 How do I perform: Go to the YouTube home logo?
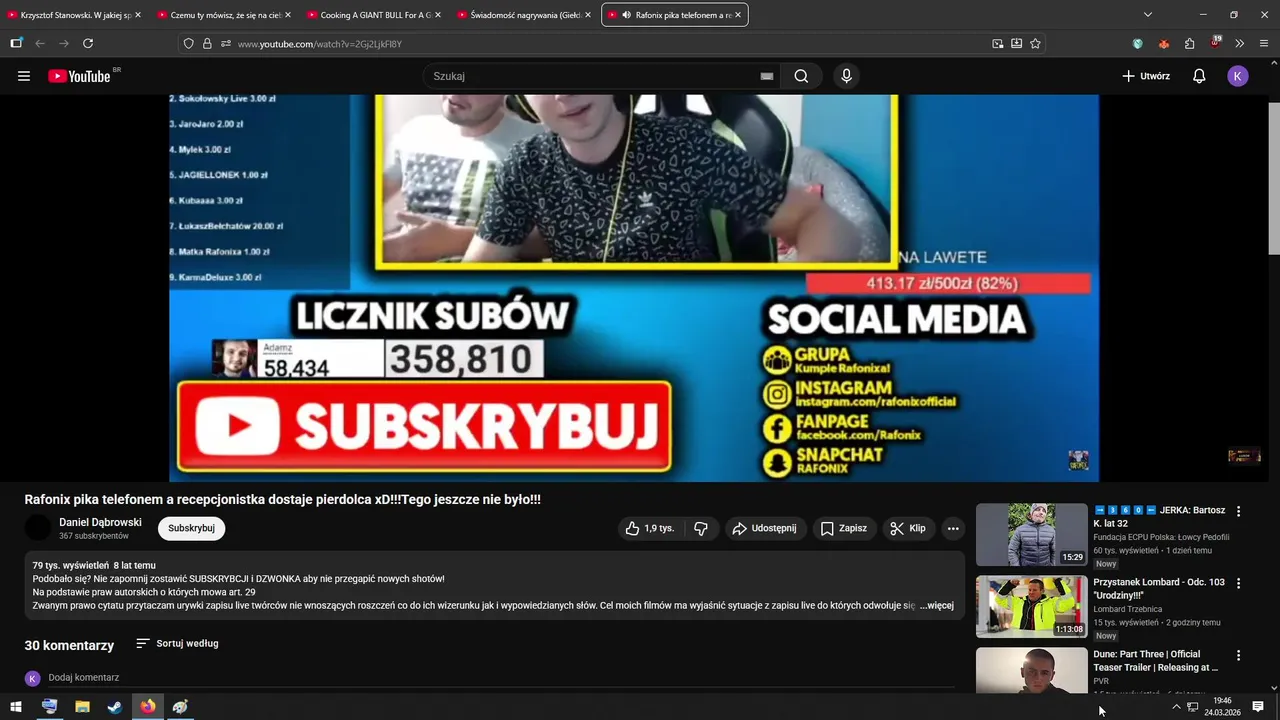(x=79, y=76)
